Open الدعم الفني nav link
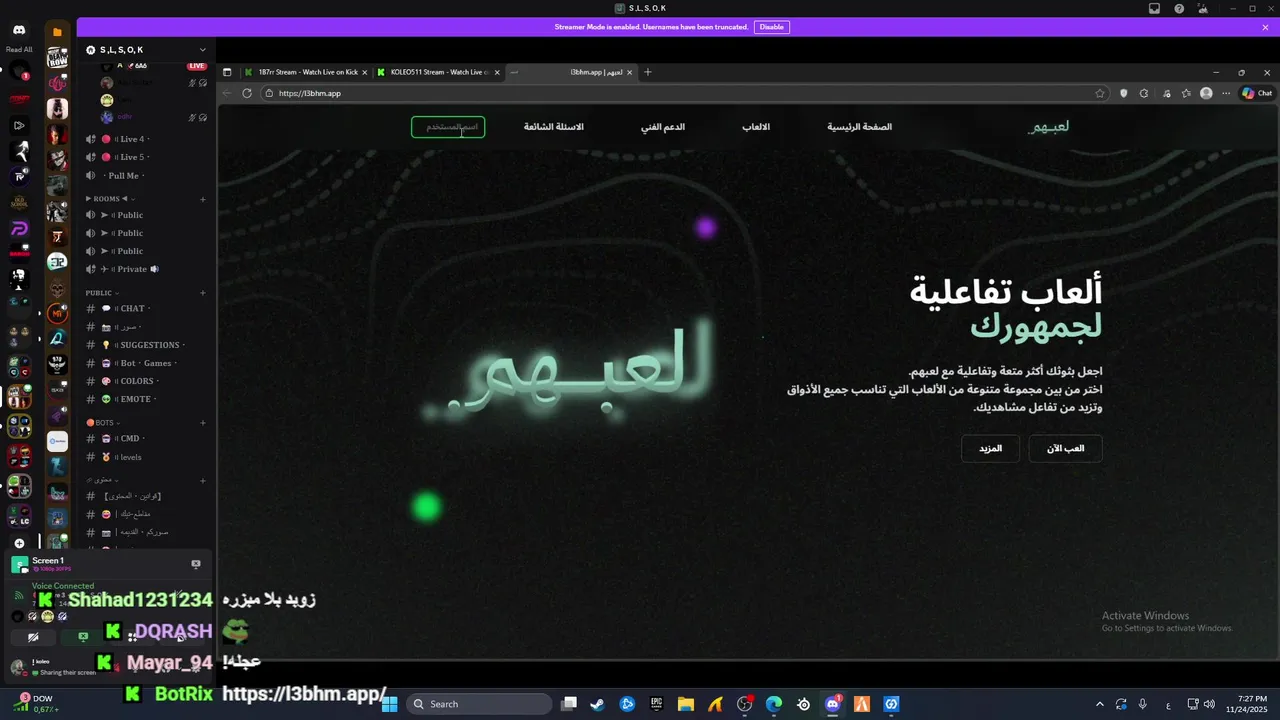1280x720 pixels. point(663,127)
